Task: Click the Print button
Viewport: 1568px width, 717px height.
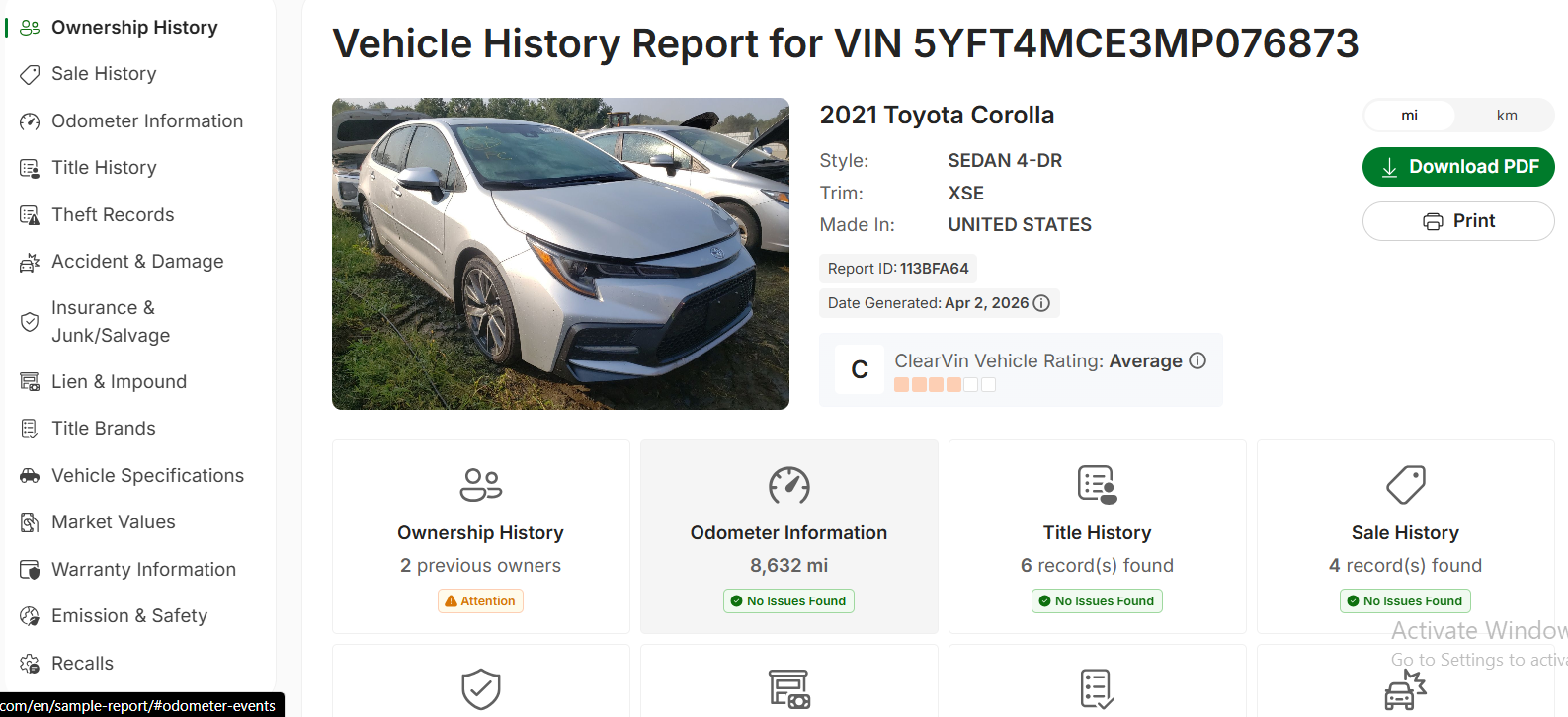Action: (x=1458, y=221)
